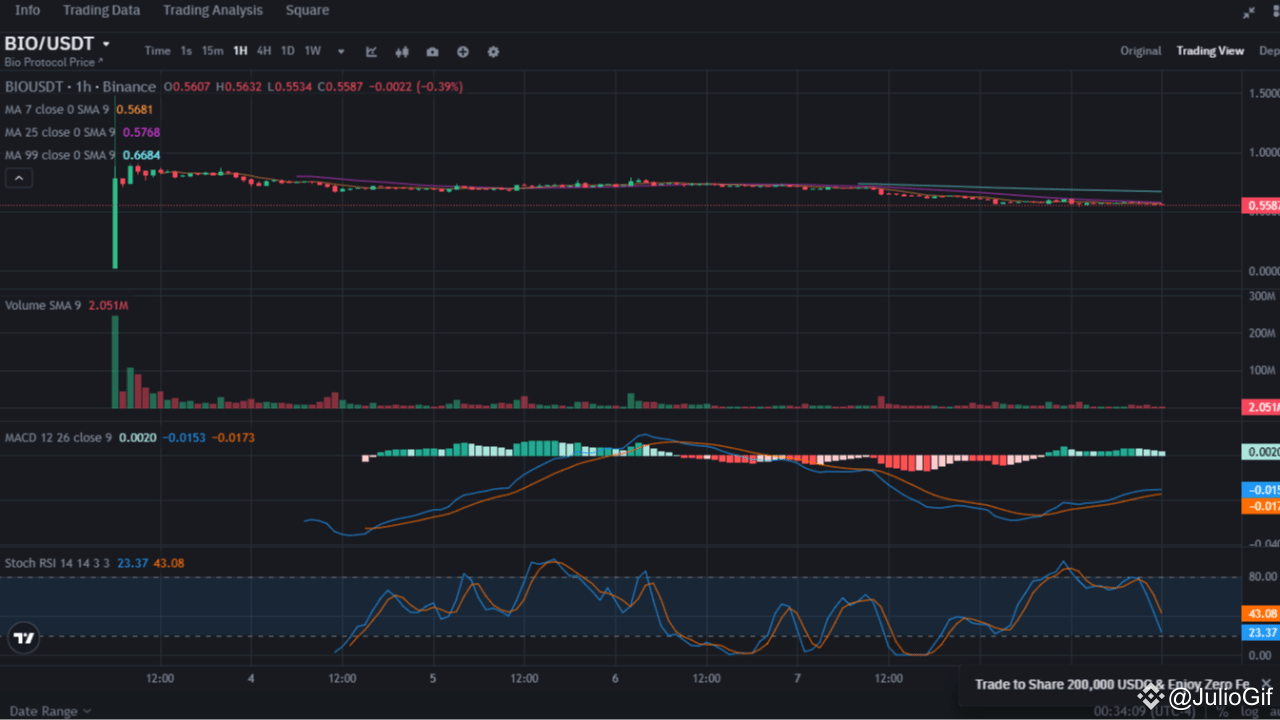Dismiss the 200,000 USDC trade promotion banner
The image size is (1280, 720).
tap(1266, 685)
